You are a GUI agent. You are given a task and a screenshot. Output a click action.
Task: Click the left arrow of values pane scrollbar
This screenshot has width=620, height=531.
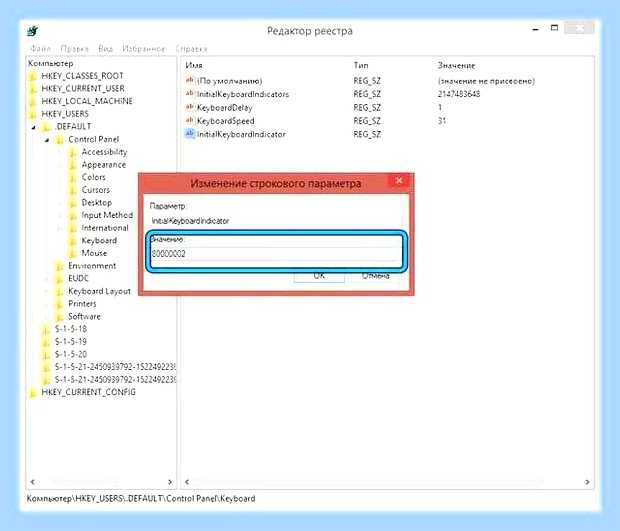point(187,482)
